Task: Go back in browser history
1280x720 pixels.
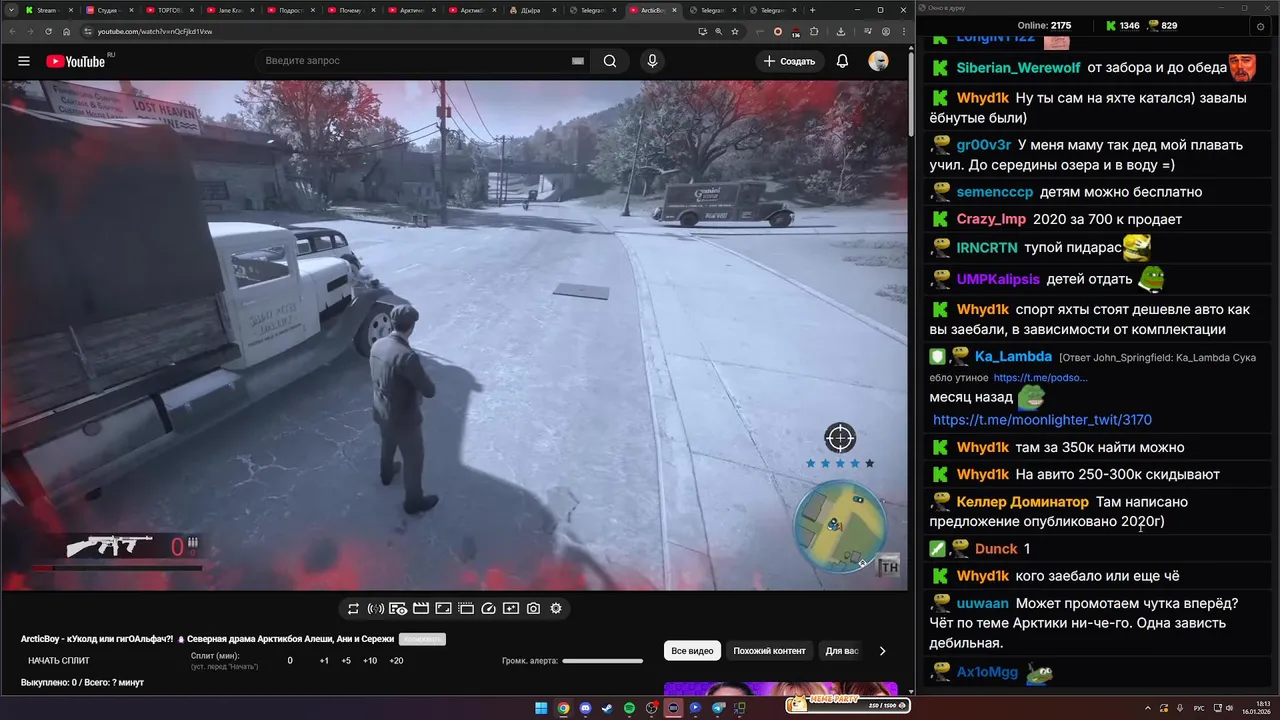Action: pyautogui.click(x=12, y=31)
